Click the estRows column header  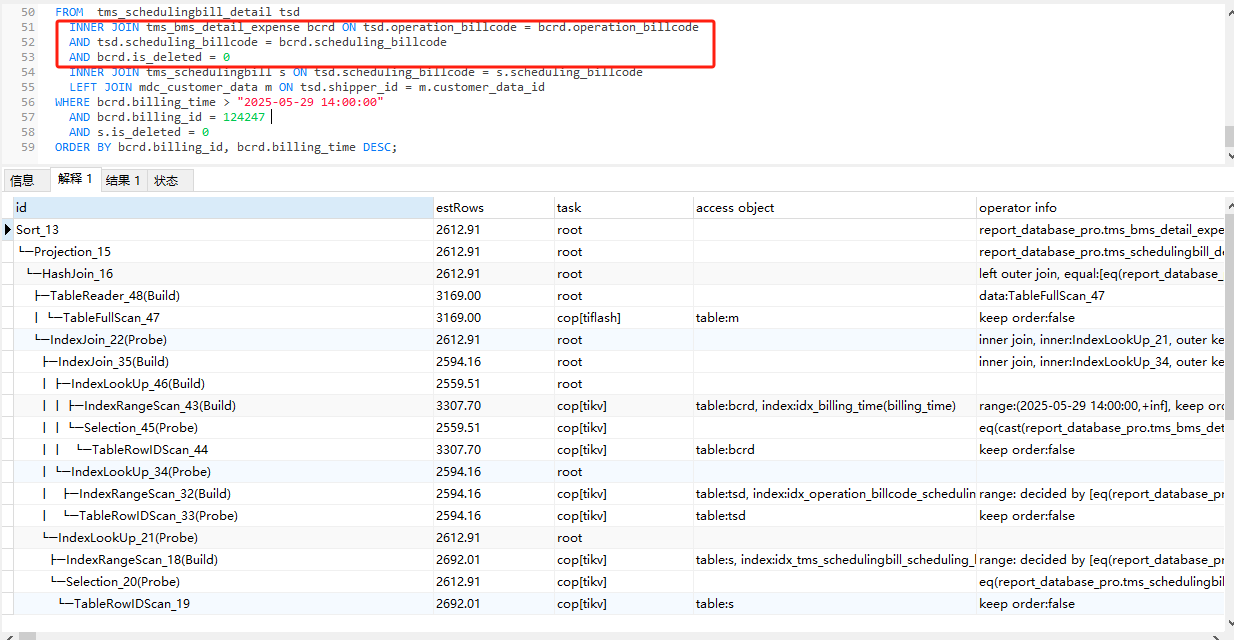point(460,208)
